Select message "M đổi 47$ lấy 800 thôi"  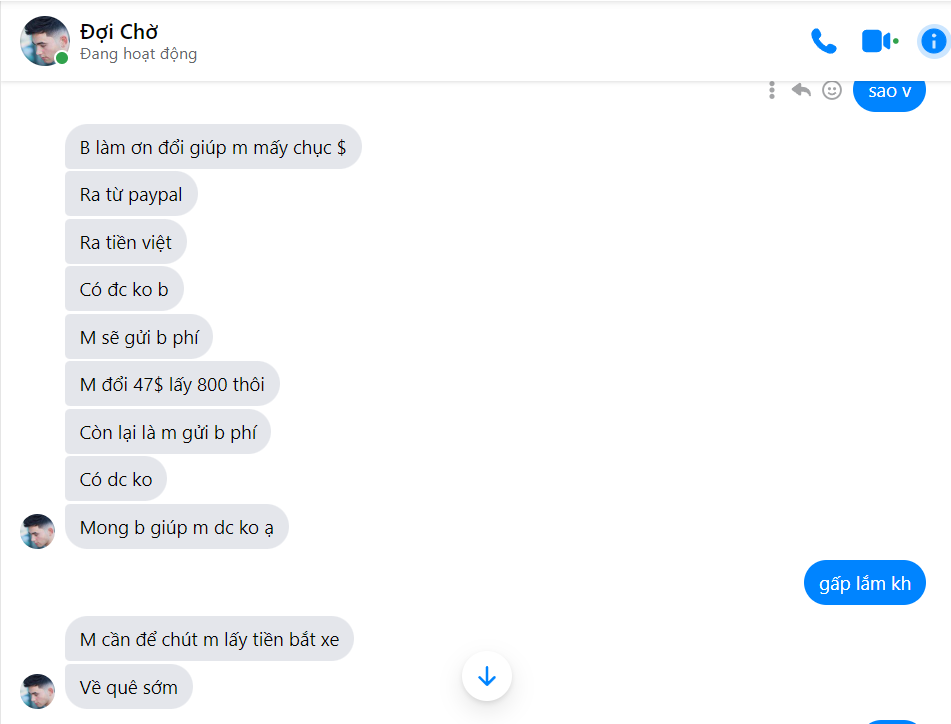(x=172, y=384)
